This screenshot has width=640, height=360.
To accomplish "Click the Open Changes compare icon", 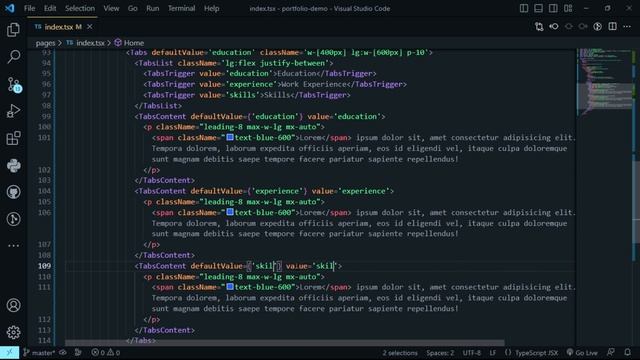I will point(539,27).
